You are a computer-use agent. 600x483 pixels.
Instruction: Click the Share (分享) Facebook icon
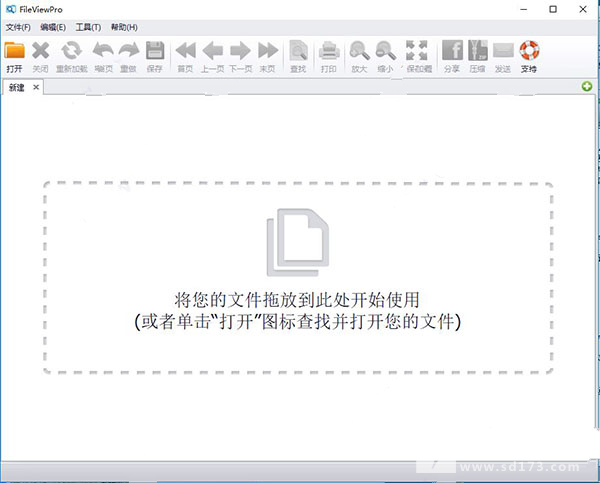tap(452, 50)
